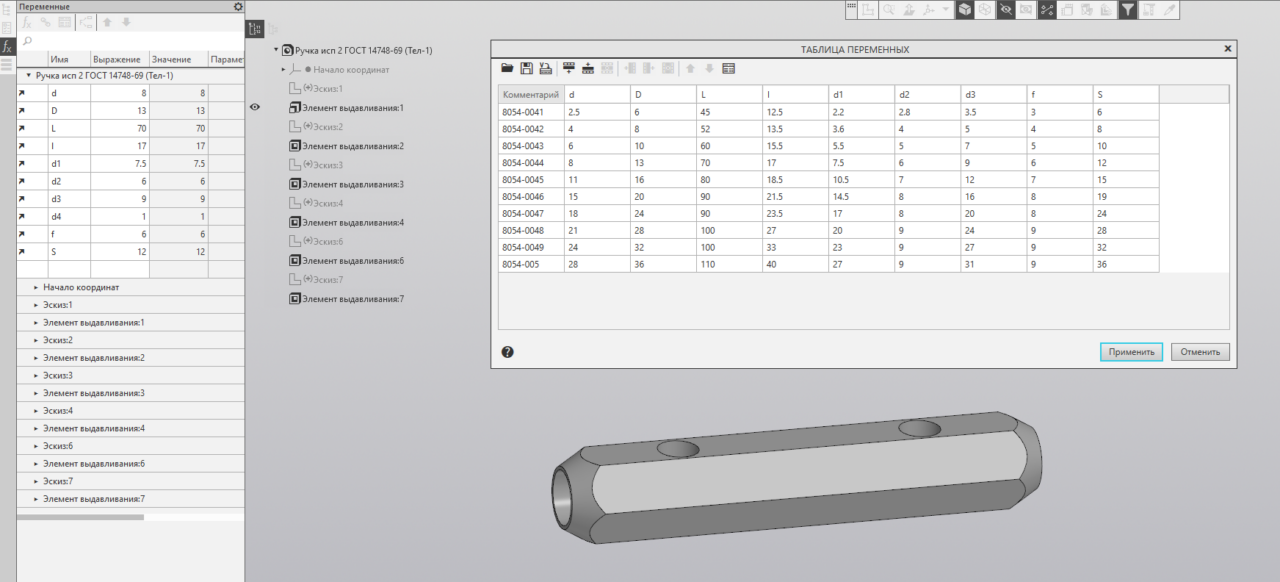Switch to wireframe cube display icon
Viewport: 1280px width, 582px height.
pyautogui.click(x=985, y=9)
